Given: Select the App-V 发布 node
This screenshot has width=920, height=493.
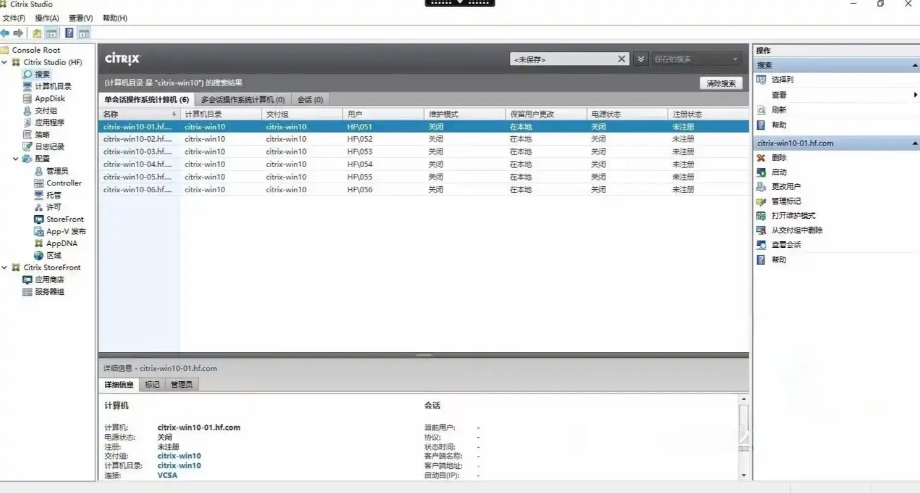Looking at the screenshot, I should 66,231.
